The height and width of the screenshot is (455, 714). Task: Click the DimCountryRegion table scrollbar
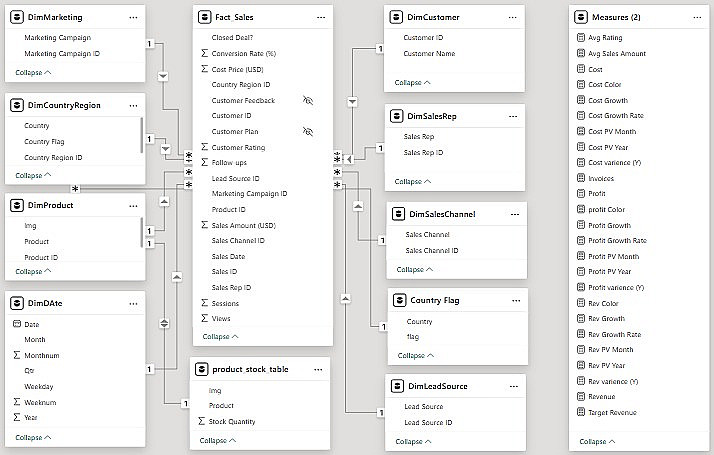(141, 132)
